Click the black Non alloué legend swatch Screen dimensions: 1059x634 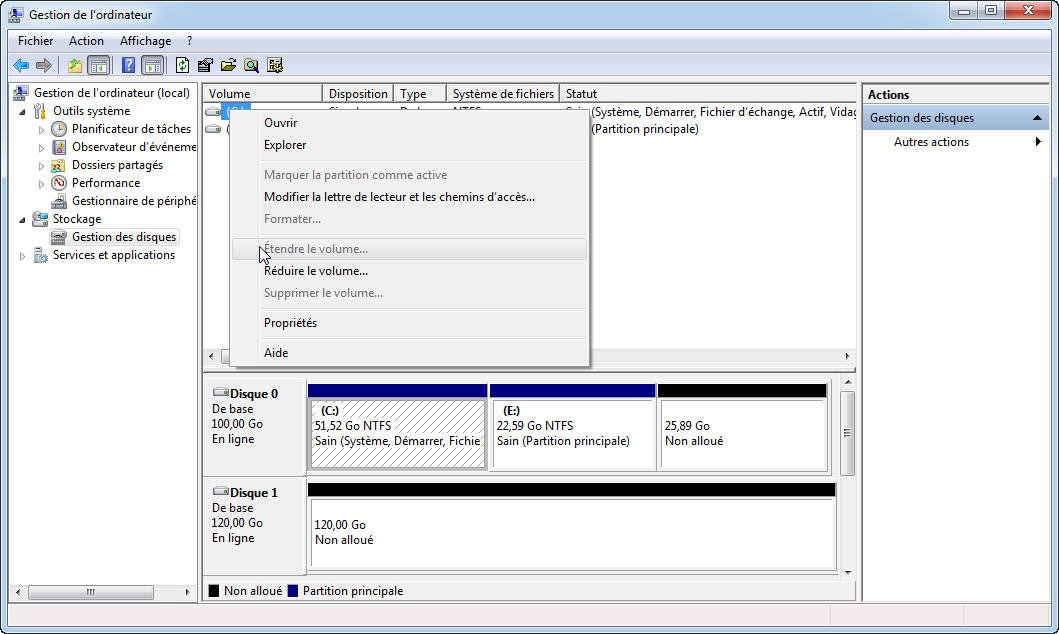coord(214,591)
